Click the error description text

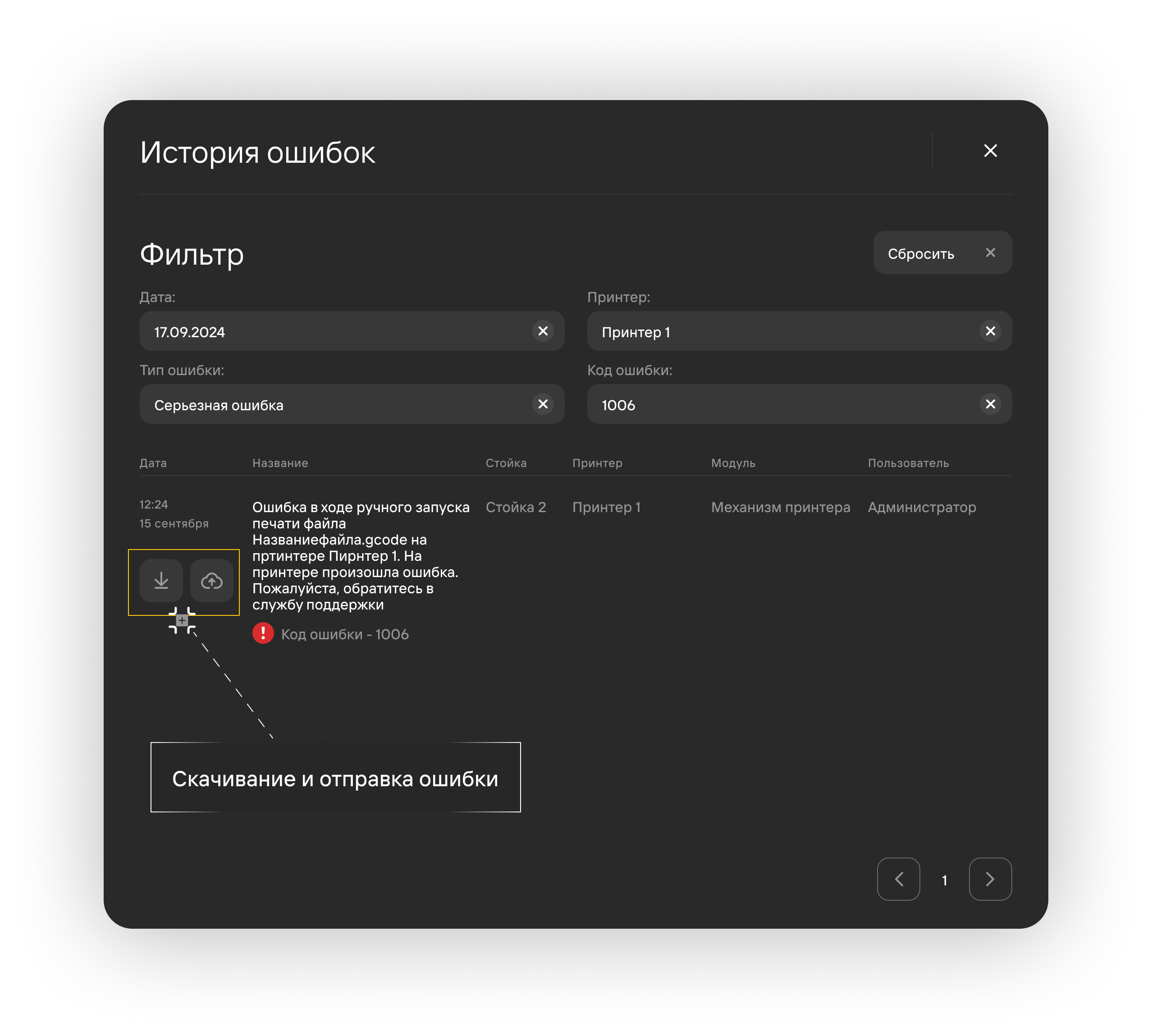pyautogui.click(x=361, y=555)
